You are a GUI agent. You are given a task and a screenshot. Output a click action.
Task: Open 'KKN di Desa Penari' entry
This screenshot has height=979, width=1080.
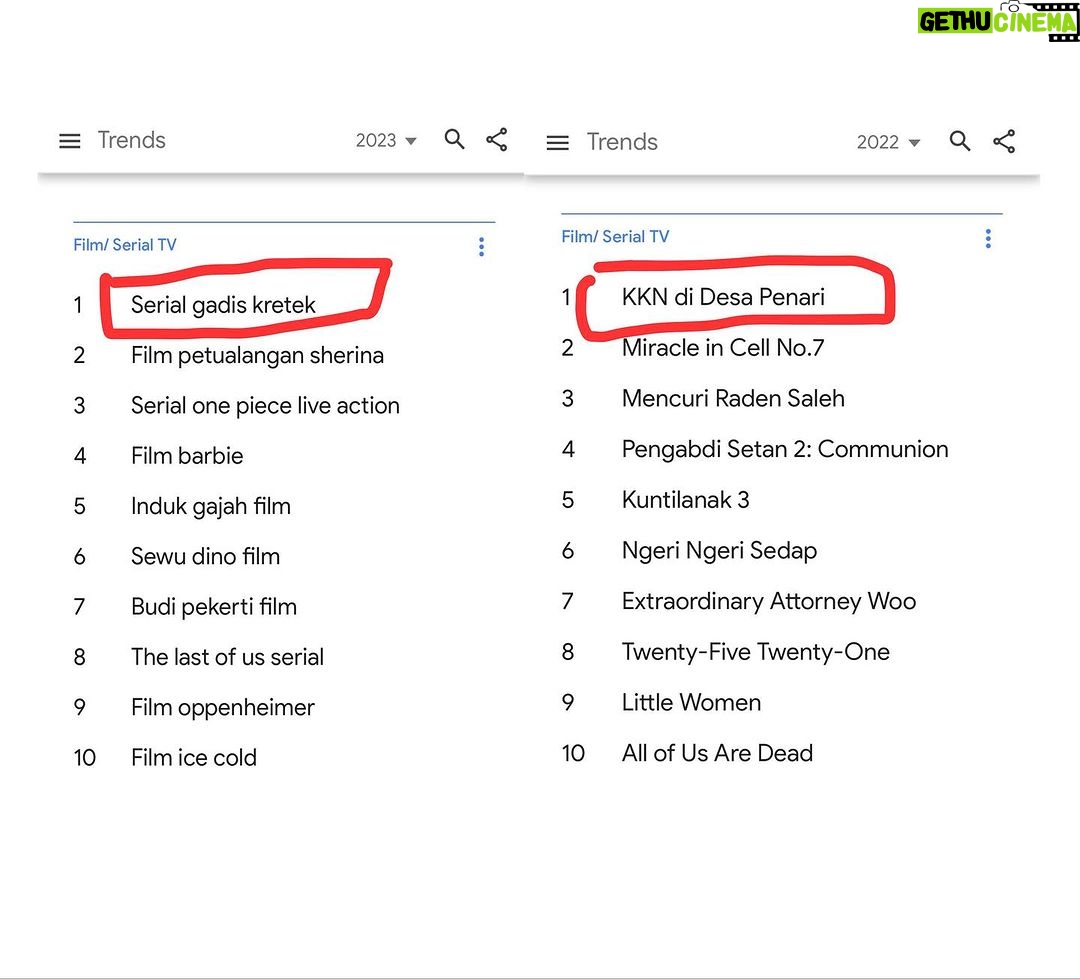pyautogui.click(x=723, y=296)
